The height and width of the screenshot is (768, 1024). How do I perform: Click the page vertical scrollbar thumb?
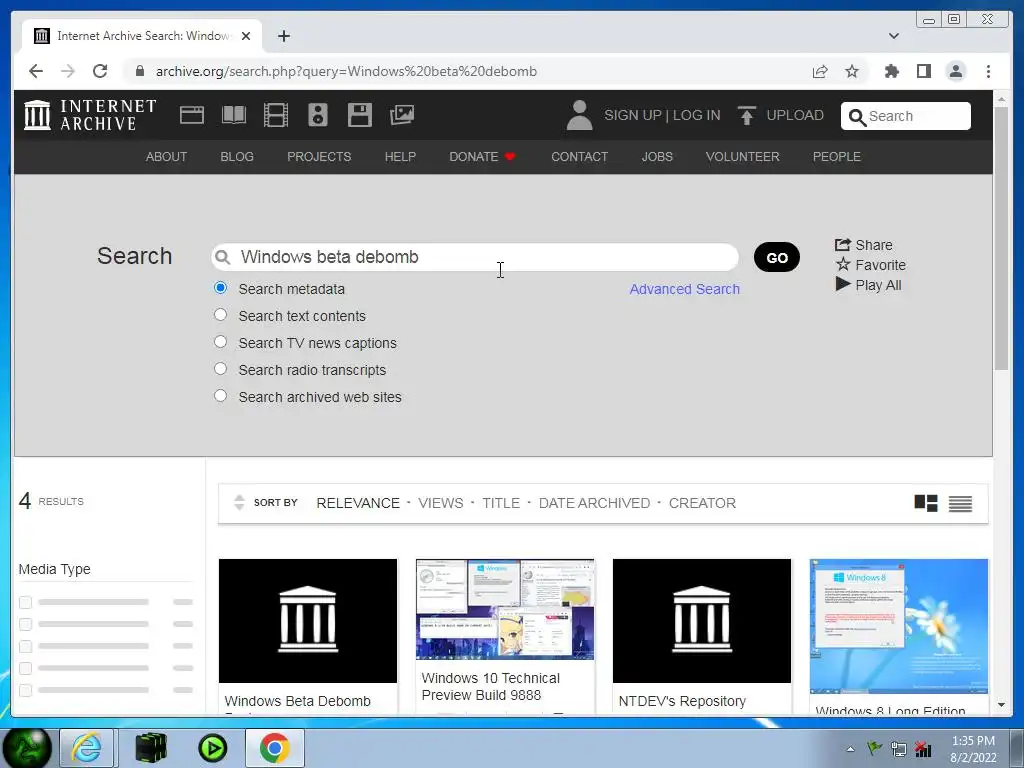click(x=1001, y=238)
